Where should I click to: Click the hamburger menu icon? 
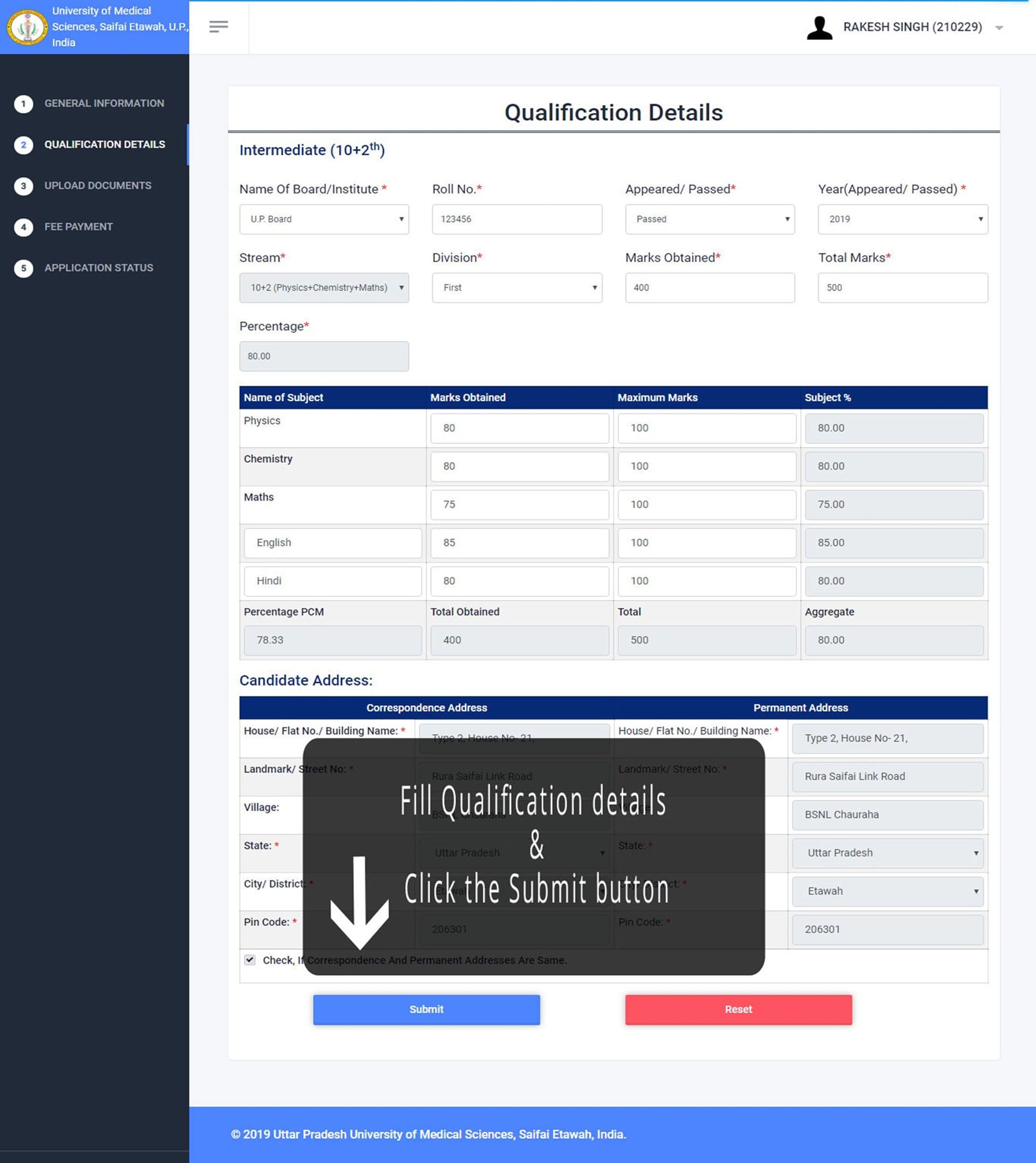click(x=219, y=27)
